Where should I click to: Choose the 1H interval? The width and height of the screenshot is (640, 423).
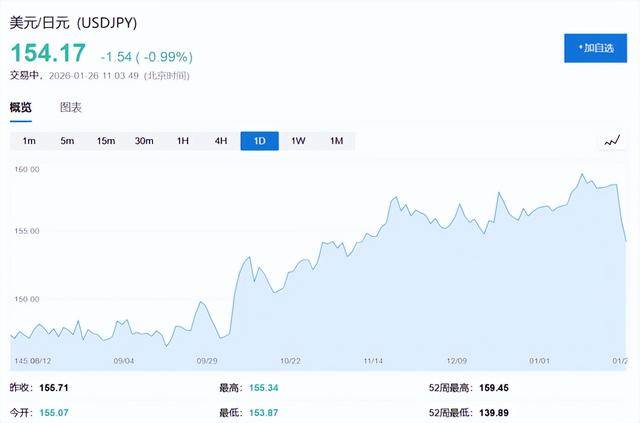pos(183,141)
